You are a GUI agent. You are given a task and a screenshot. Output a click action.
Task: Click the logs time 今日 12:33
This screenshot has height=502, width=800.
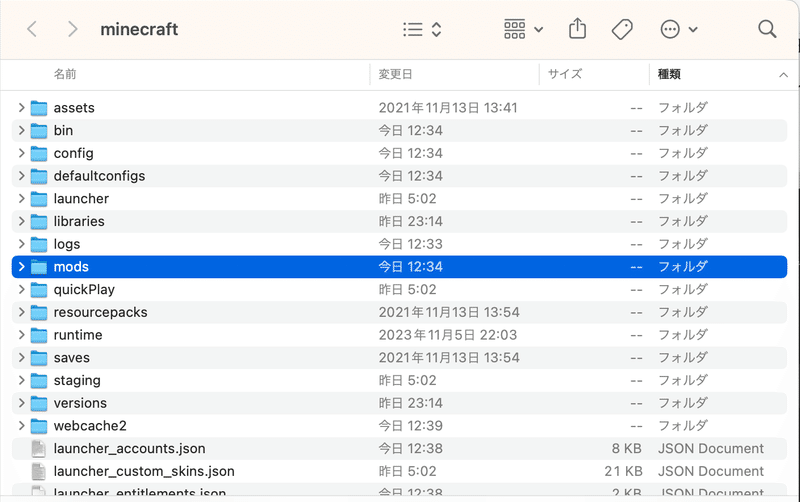[x=410, y=244]
